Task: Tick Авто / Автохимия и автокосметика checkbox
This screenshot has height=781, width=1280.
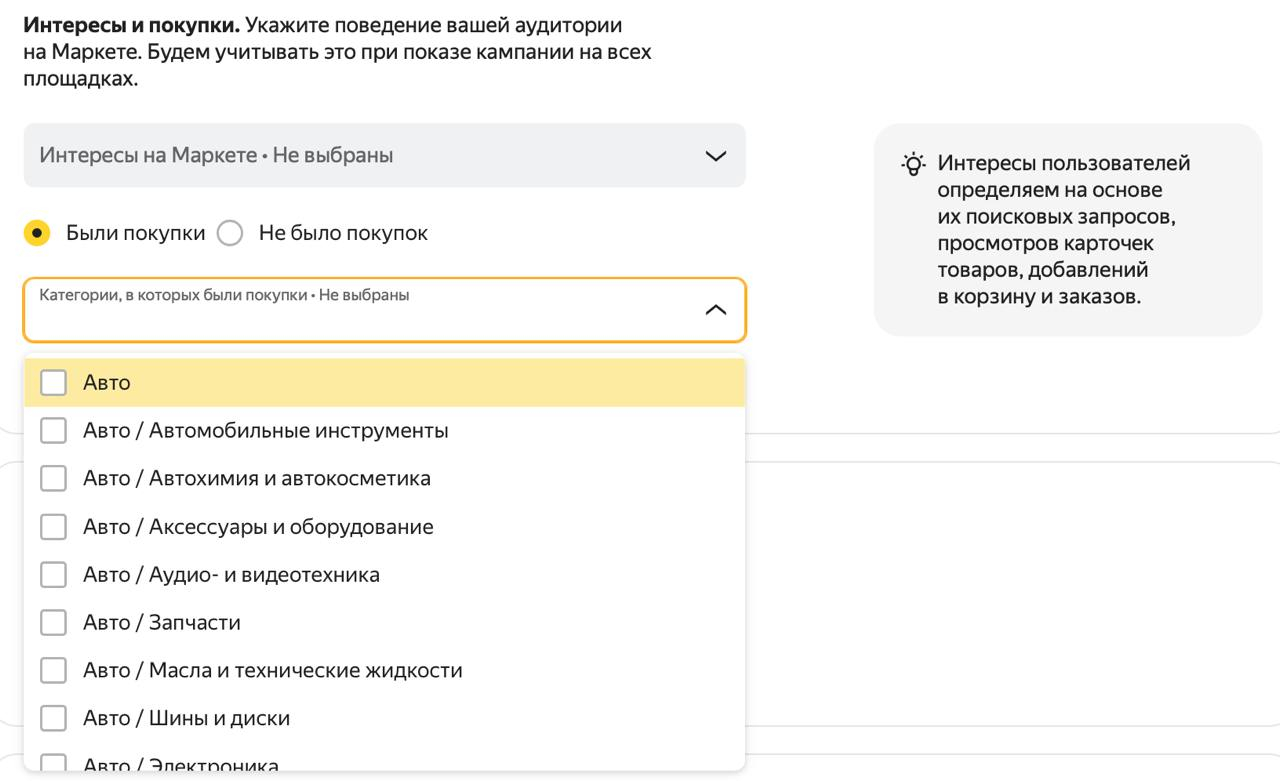Action: click(x=53, y=479)
